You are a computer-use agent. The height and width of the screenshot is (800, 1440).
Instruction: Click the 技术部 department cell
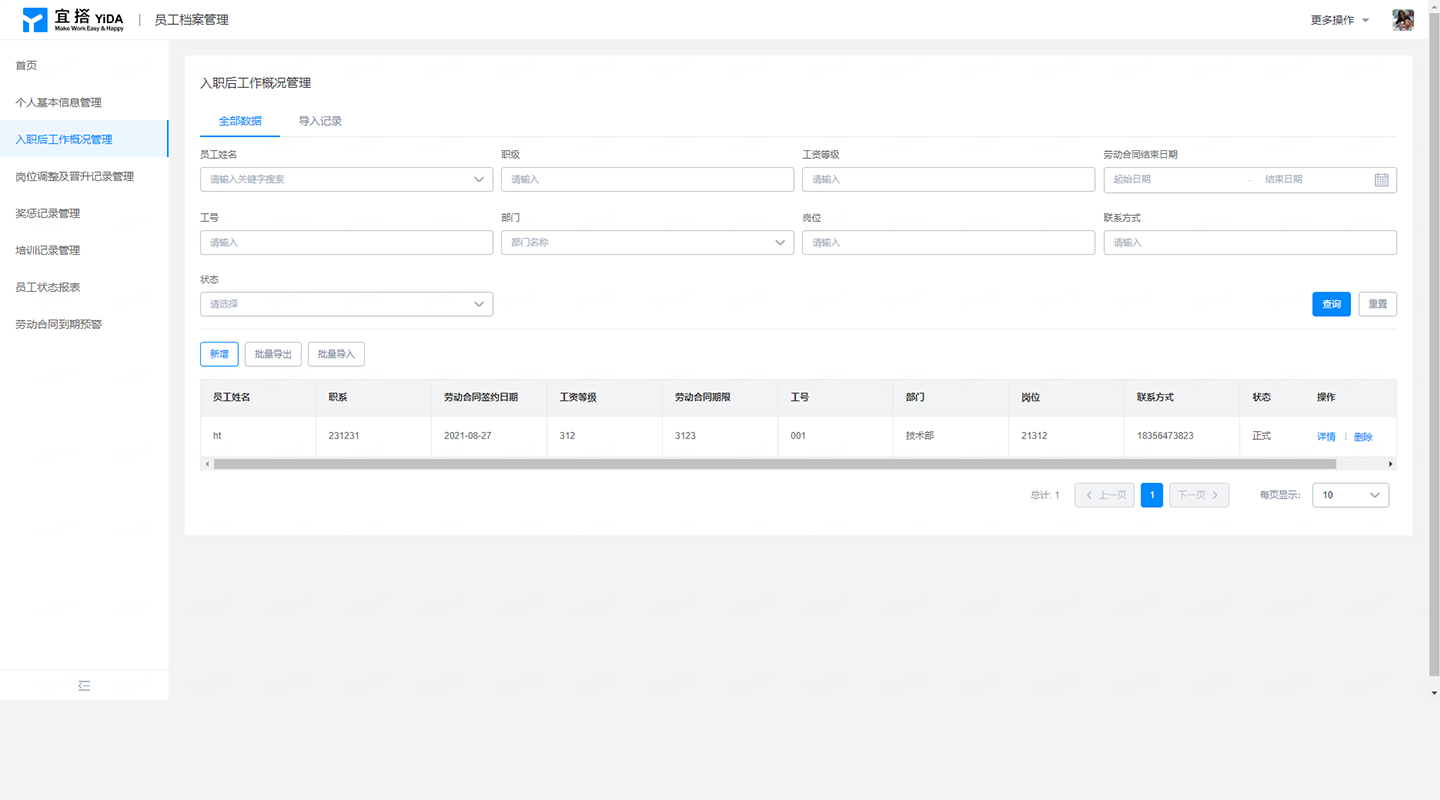951,436
